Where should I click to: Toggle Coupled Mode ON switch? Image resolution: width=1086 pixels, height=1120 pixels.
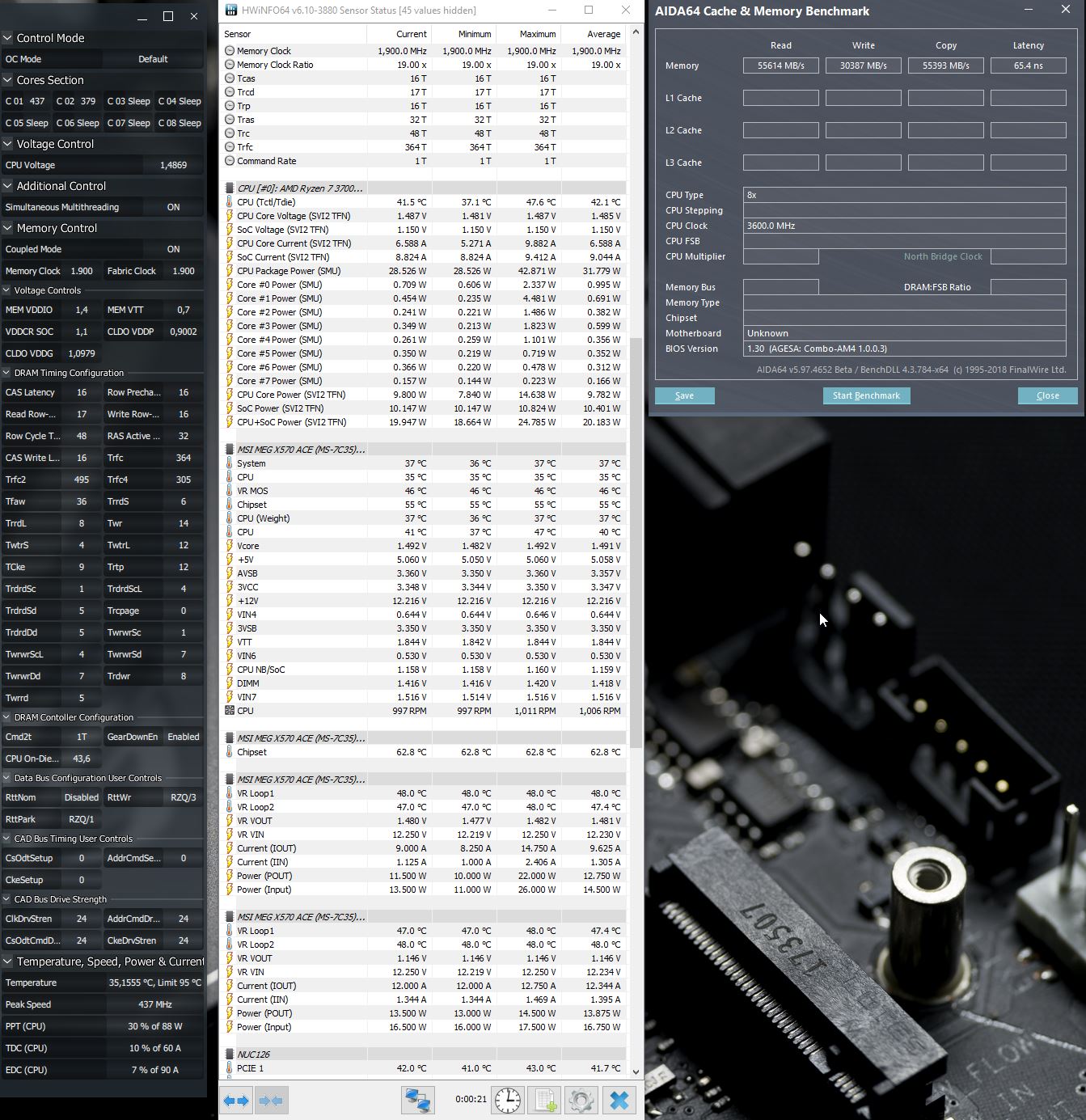click(x=173, y=249)
